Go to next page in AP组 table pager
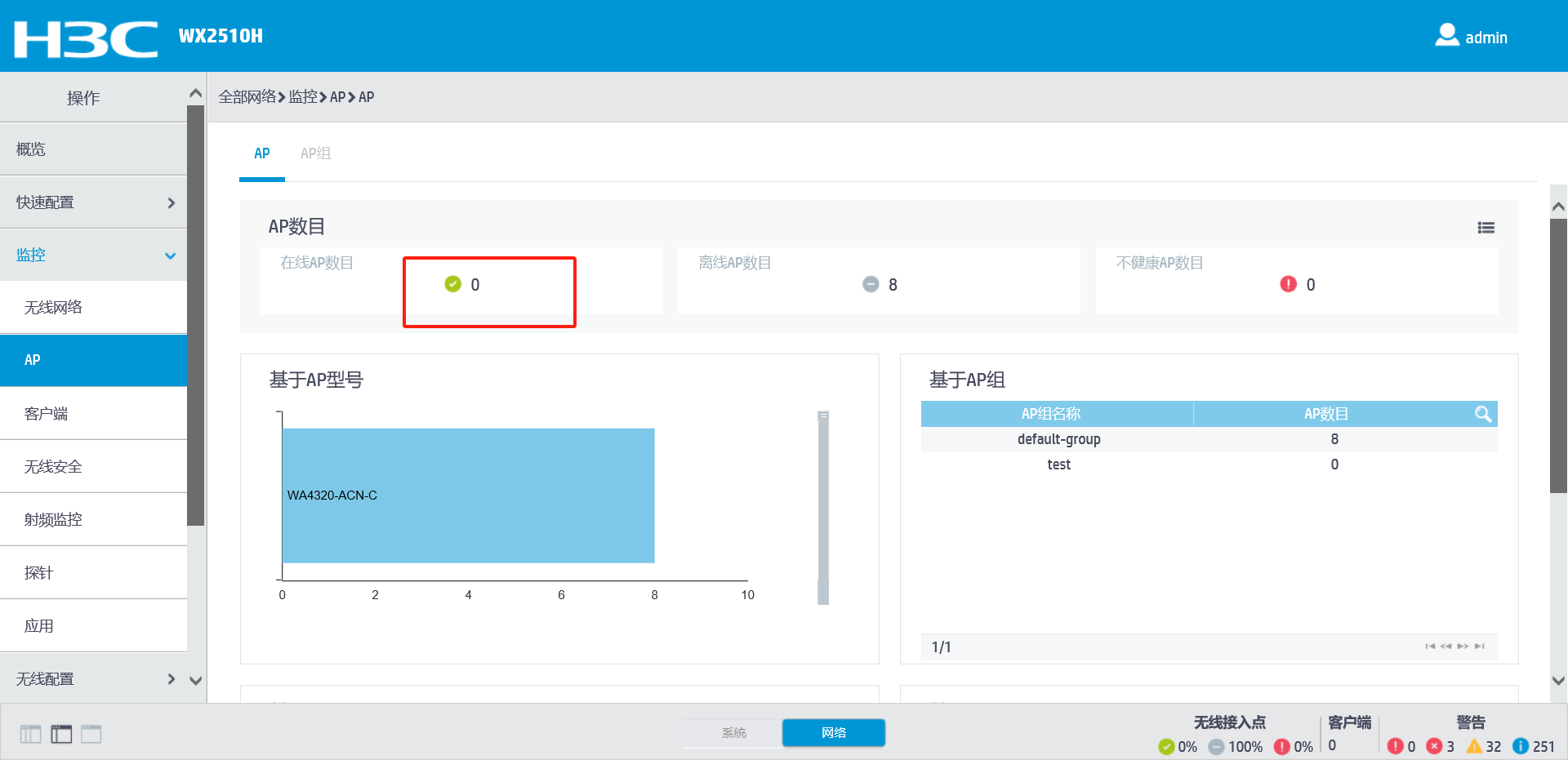Image resolution: width=1568 pixels, height=760 pixels. [1463, 647]
